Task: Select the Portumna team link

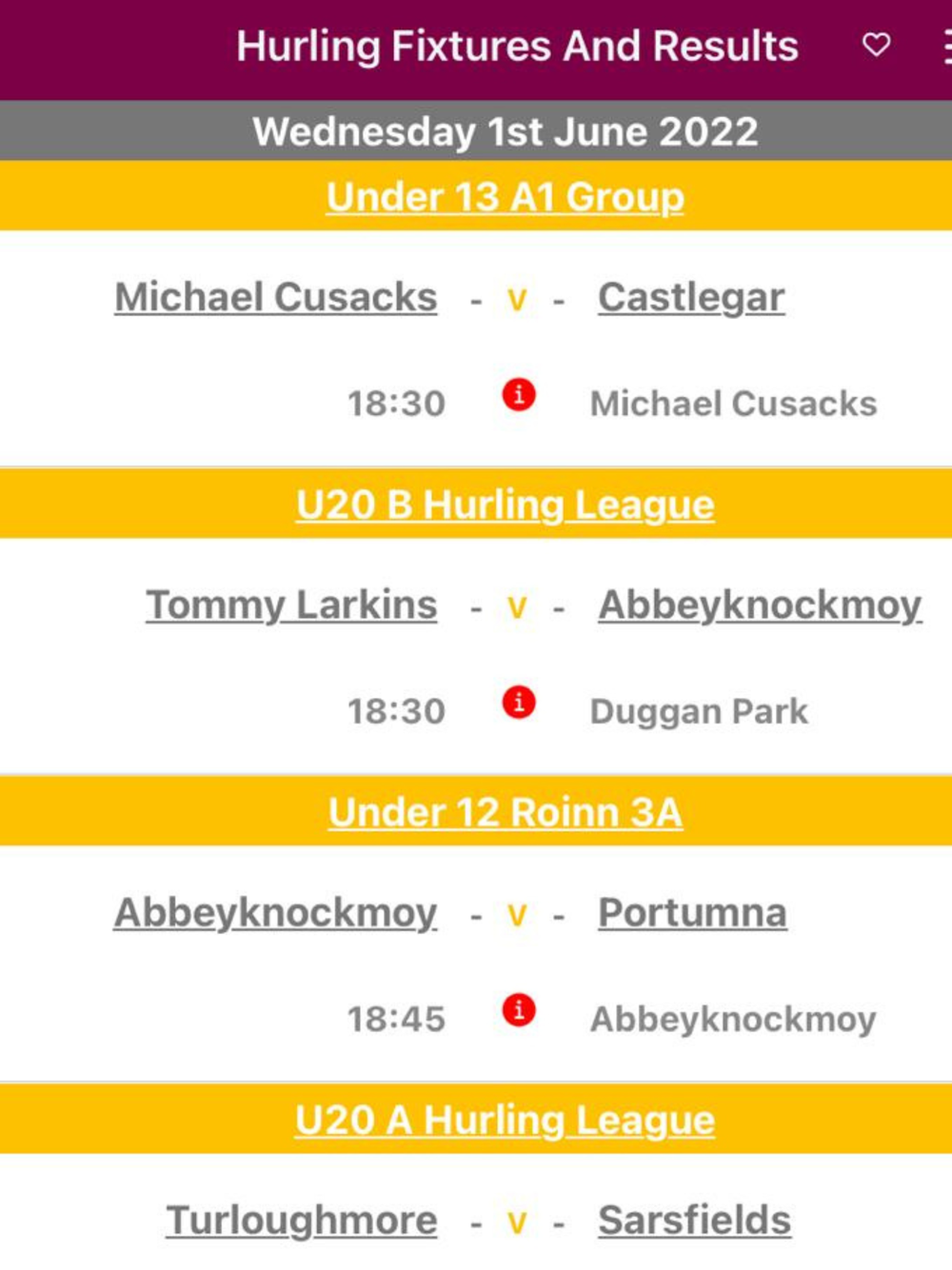Action: point(693,913)
